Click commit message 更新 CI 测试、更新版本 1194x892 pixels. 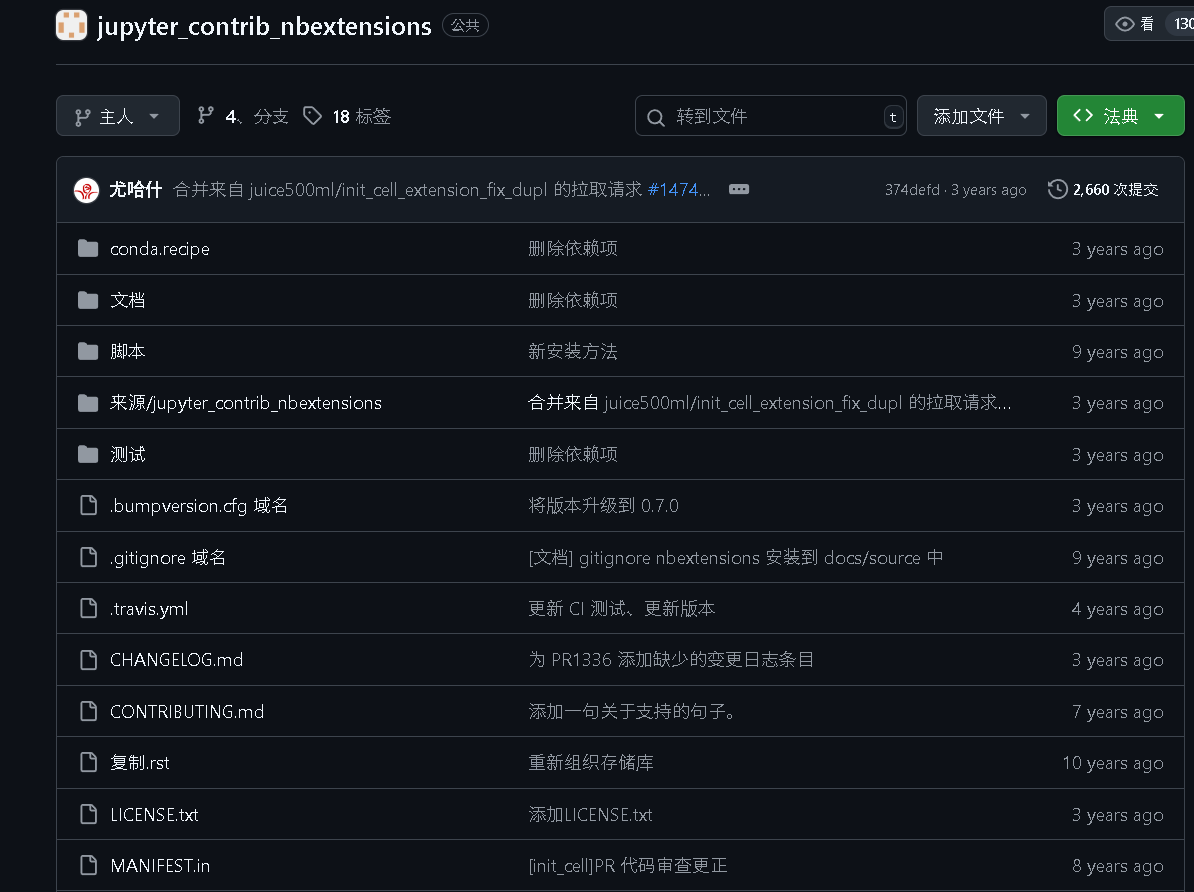621,609
